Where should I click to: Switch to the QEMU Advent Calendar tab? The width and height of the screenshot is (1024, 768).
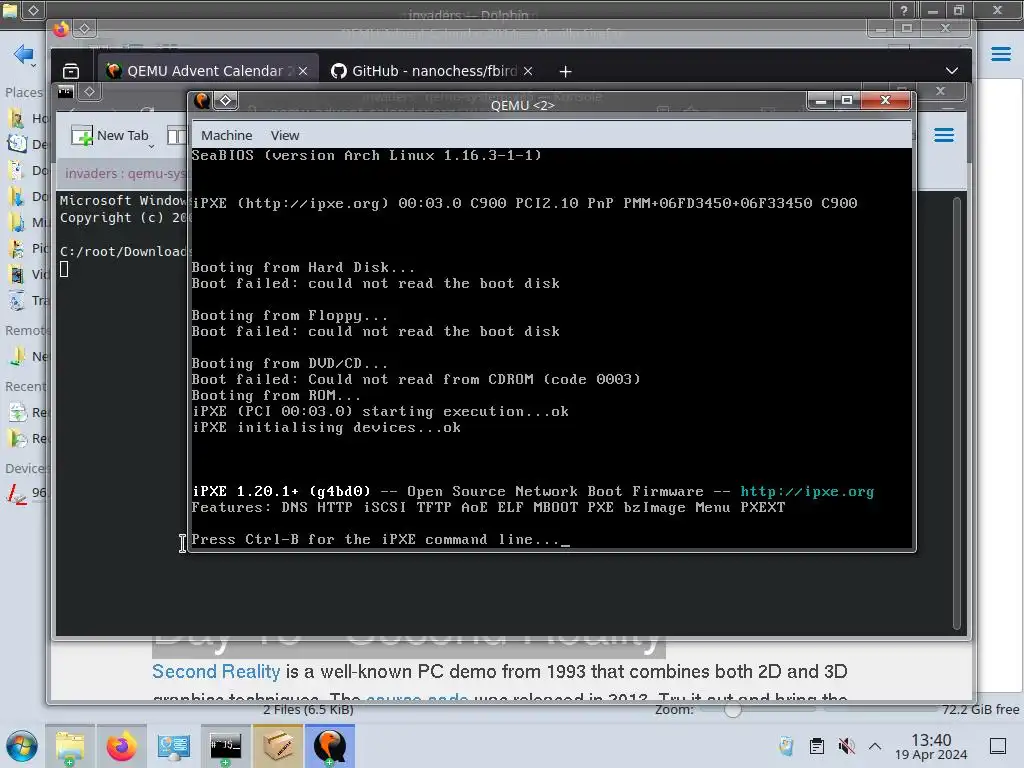coord(208,71)
